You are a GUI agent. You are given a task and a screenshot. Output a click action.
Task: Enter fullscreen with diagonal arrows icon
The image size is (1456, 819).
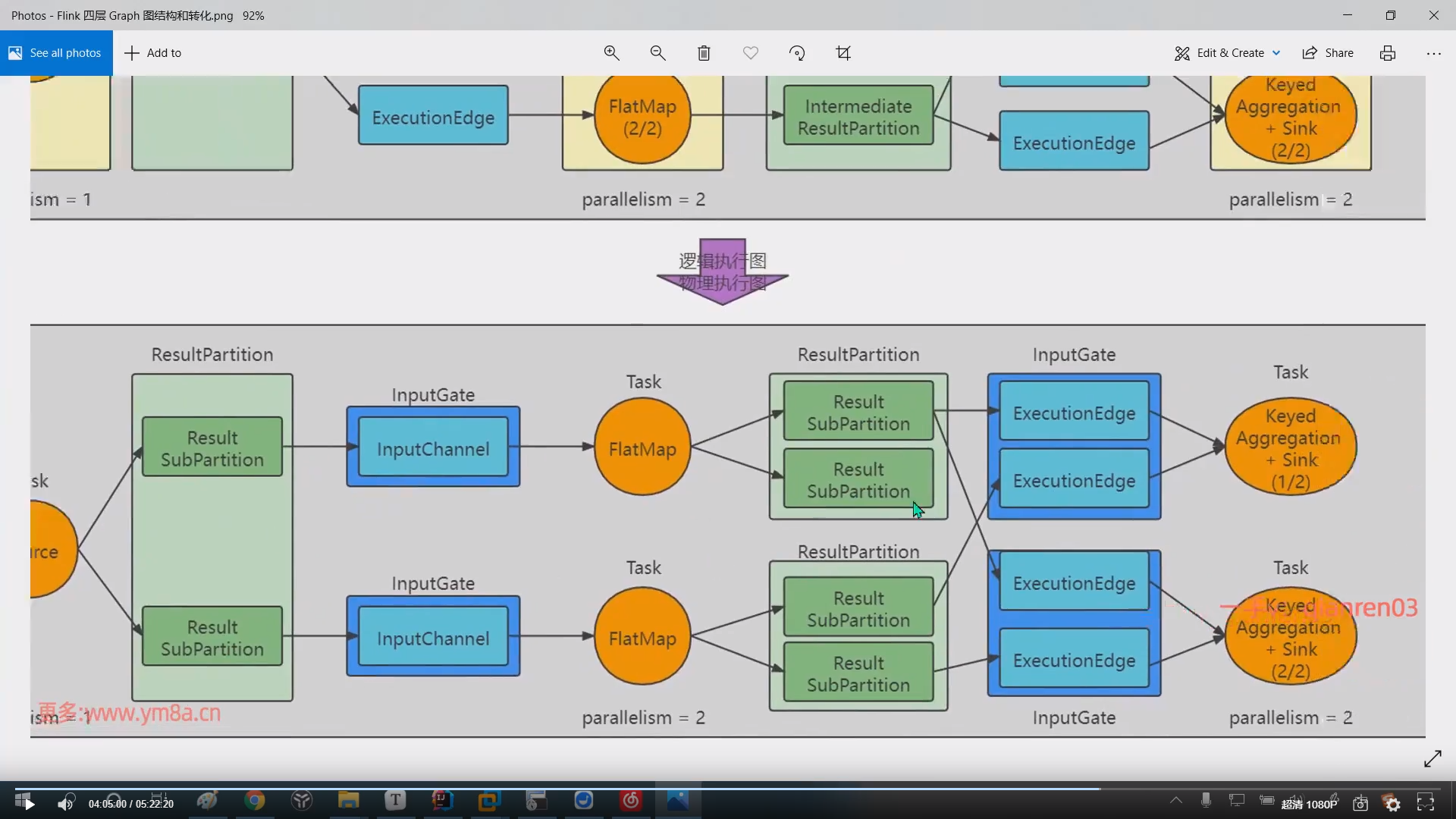1432,758
